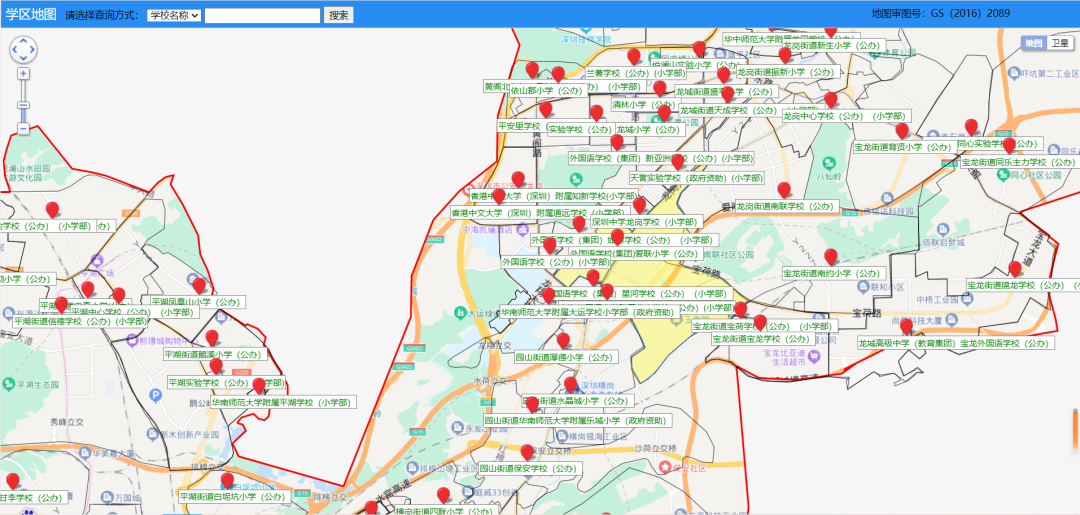Select the 园山街道华南师范大学附属乐城小学 label
The height and width of the screenshot is (515, 1080).
[577, 421]
